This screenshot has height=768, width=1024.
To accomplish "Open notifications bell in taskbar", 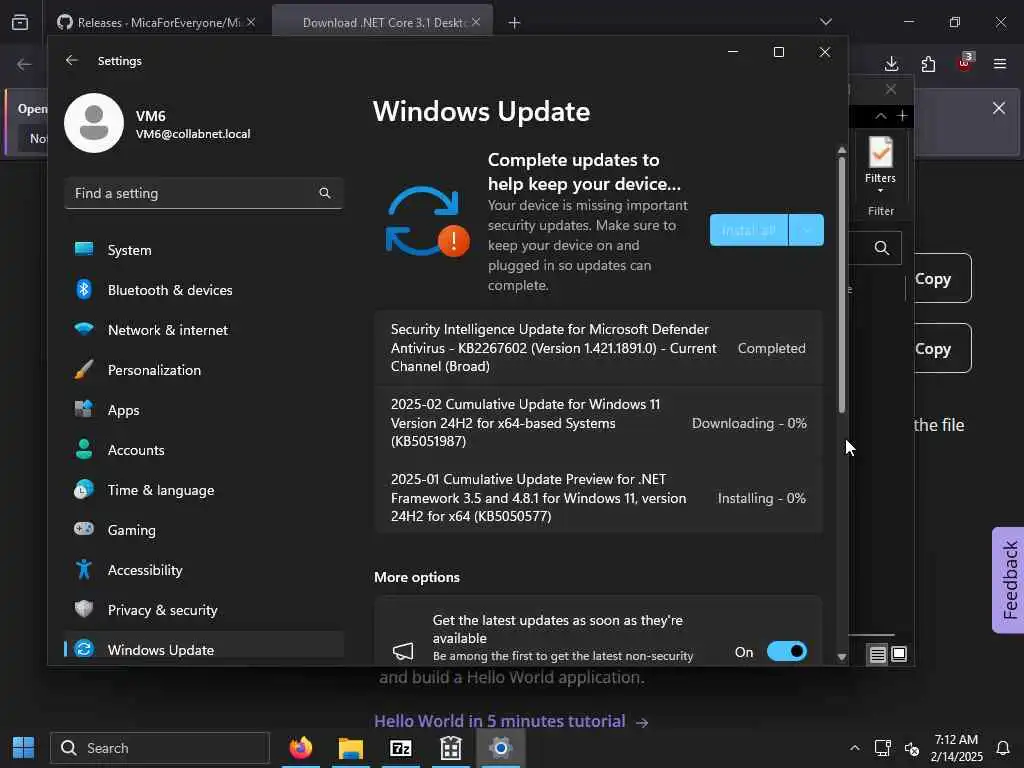I will tap(1003, 748).
